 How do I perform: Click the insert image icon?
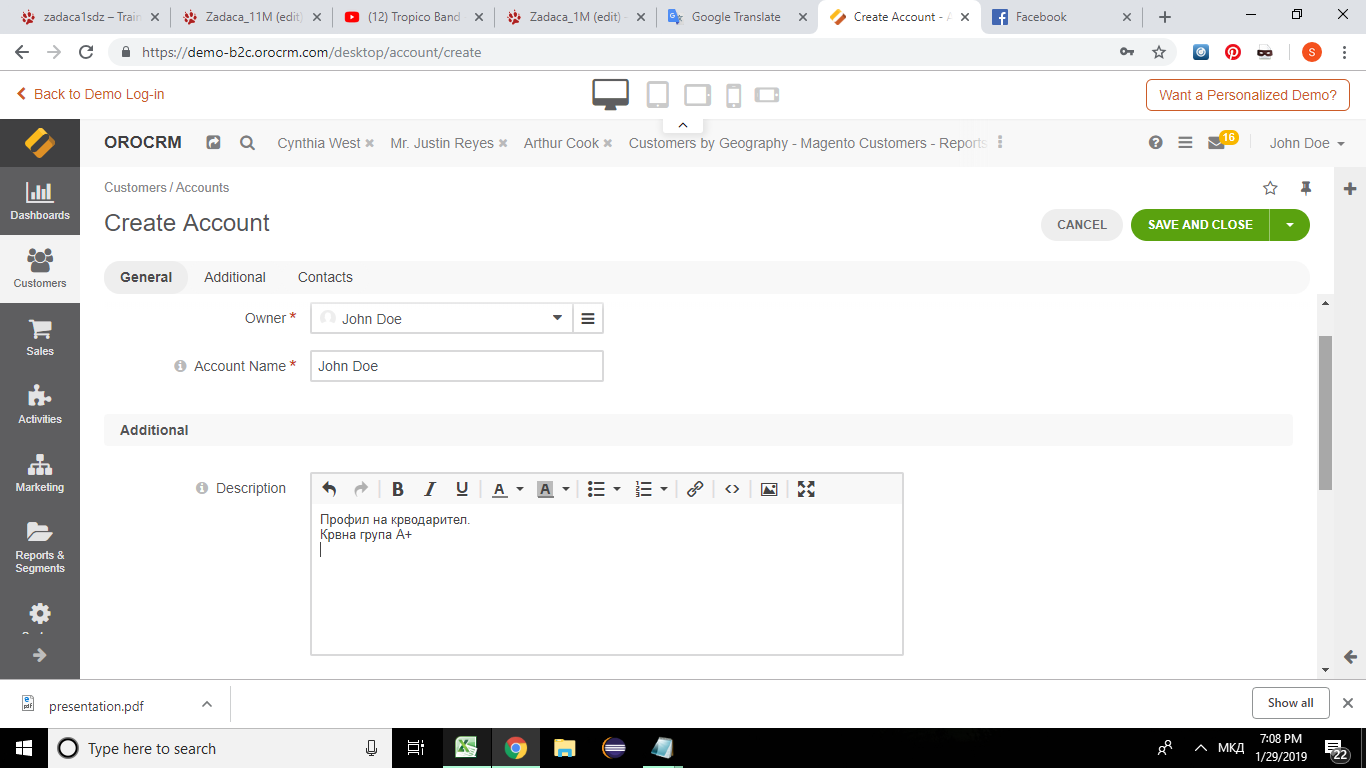click(769, 489)
